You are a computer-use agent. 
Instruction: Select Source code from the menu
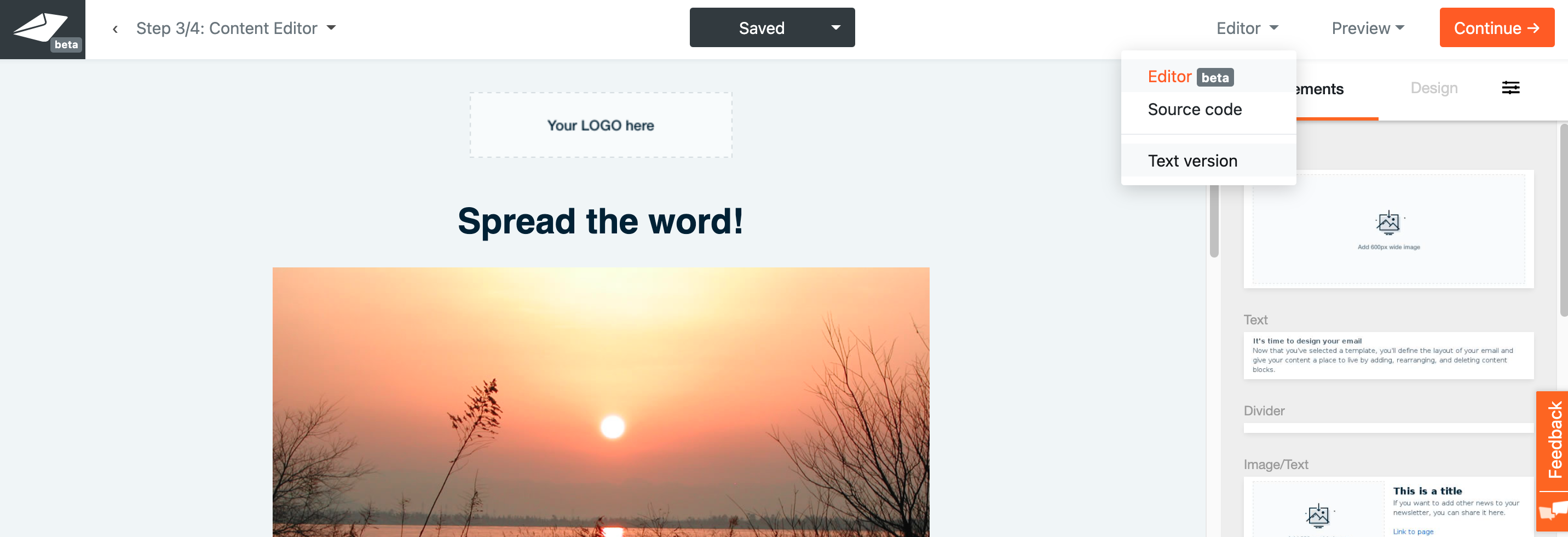1194,109
